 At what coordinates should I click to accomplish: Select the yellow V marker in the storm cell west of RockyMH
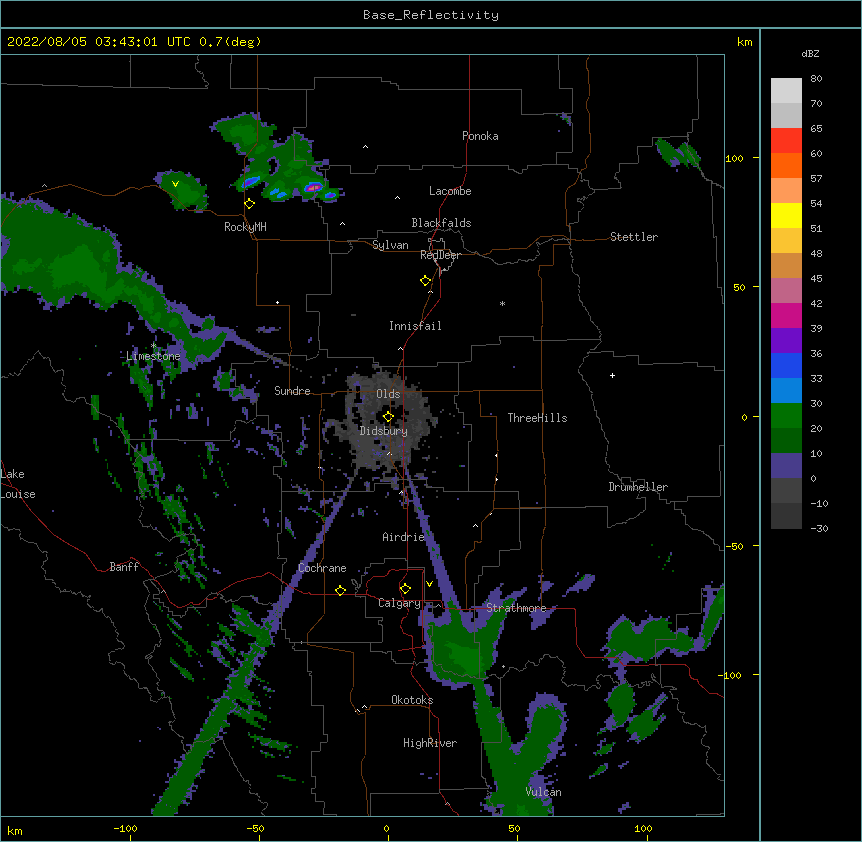point(175,184)
